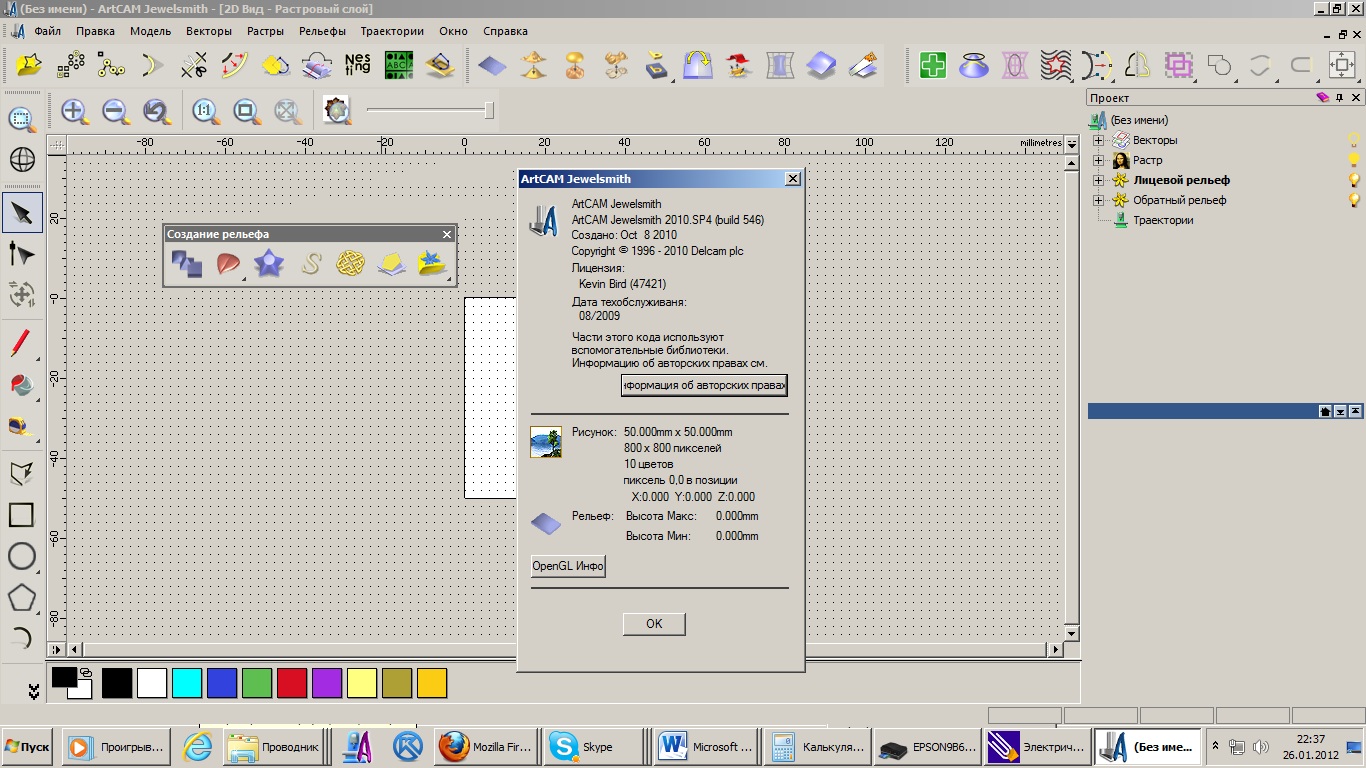Image resolution: width=1366 pixels, height=768 pixels.
Task: Click OK in the ArtCAM dialog
Action: coord(654,623)
